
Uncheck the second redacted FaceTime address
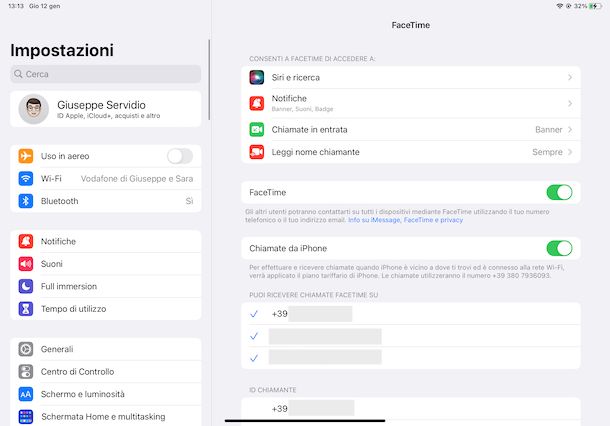pyautogui.click(x=411, y=336)
